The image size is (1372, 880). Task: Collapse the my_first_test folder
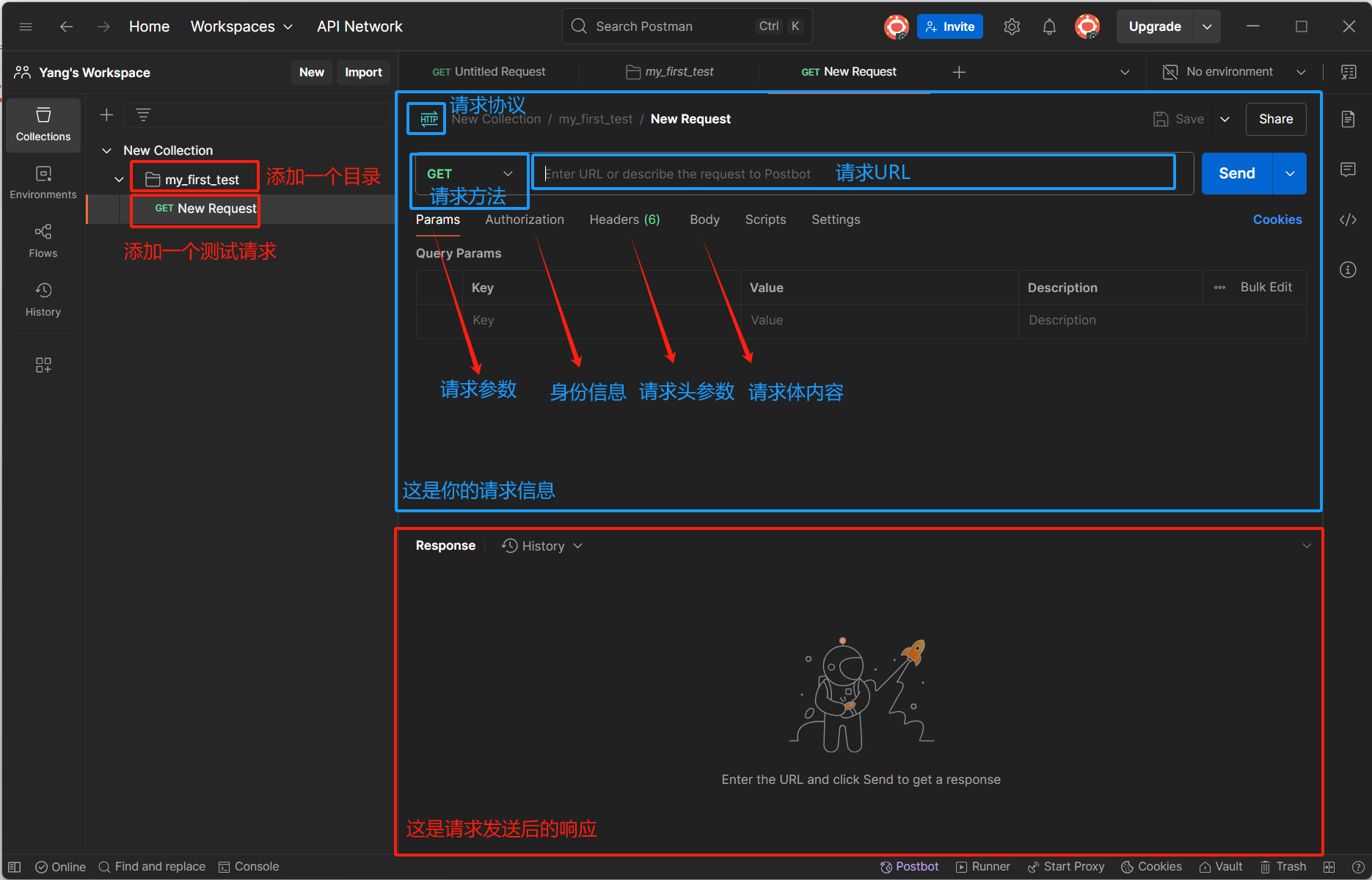(x=119, y=180)
